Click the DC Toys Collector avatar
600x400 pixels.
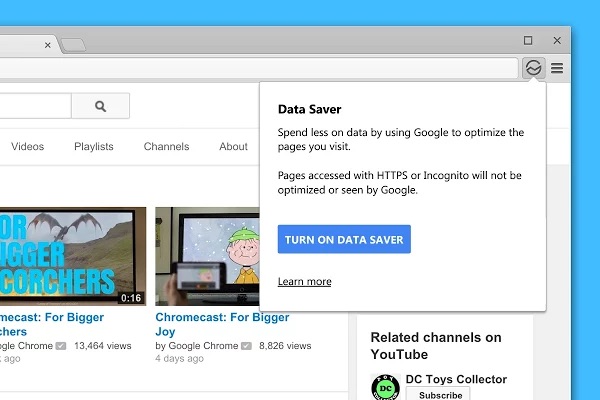[385, 387]
